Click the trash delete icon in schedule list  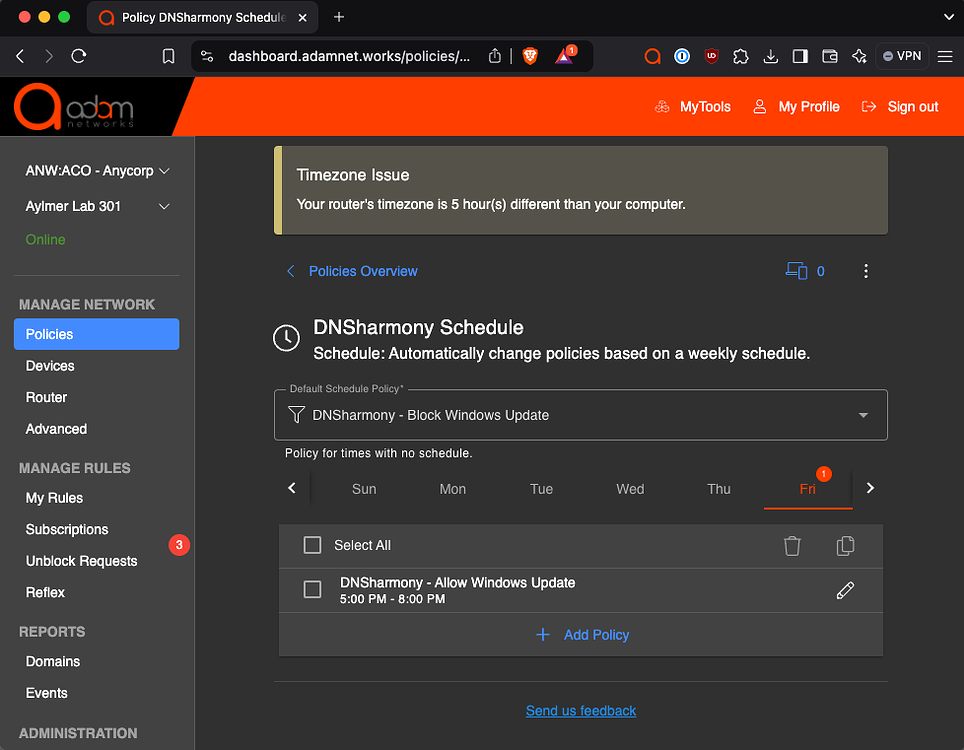click(792, 546)
